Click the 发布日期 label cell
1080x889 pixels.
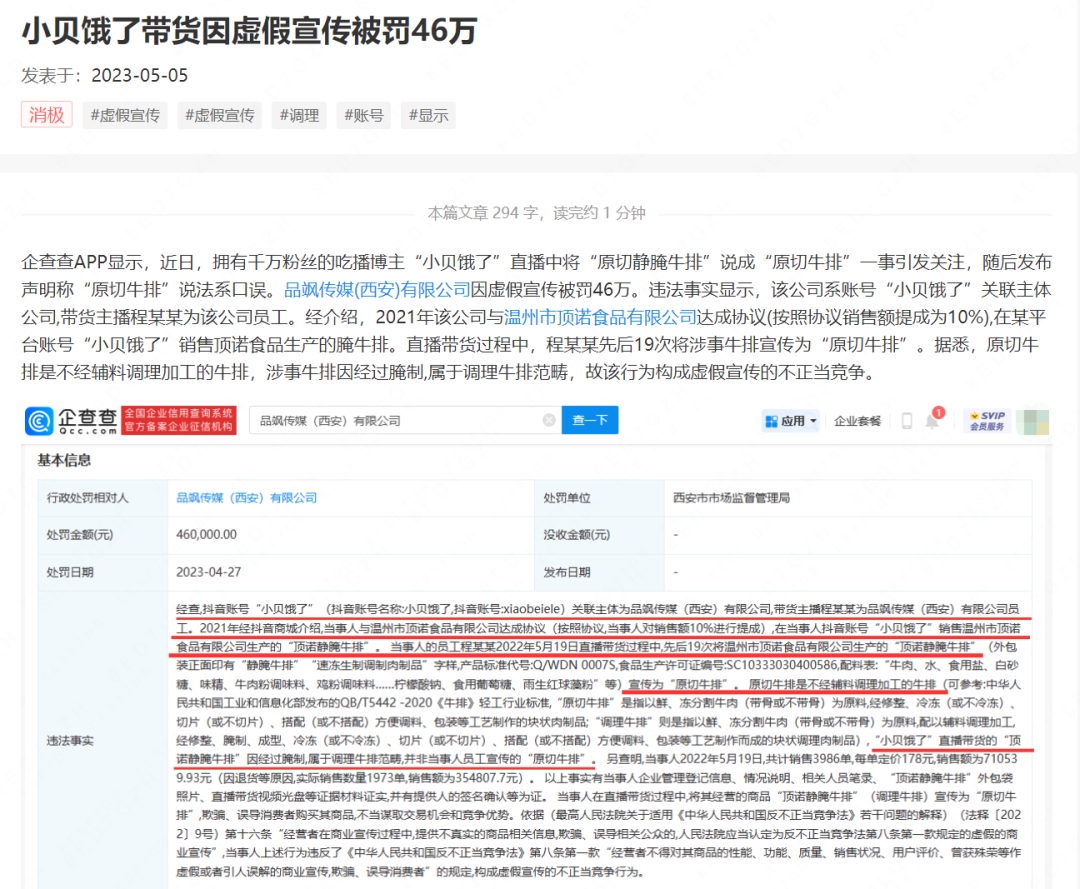[x=599, y=572]
